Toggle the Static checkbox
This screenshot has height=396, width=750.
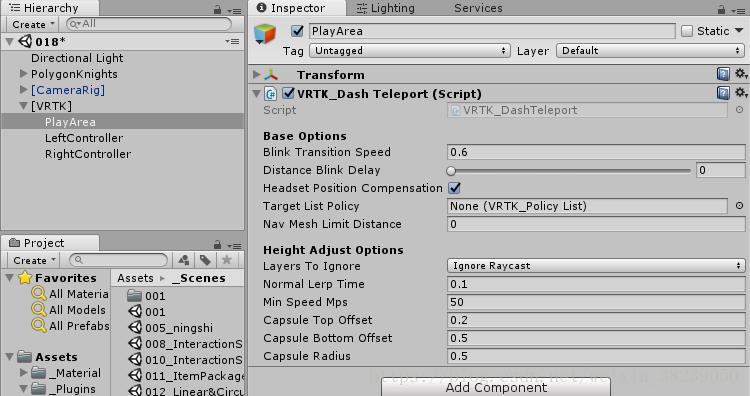[x=687, y=31]
